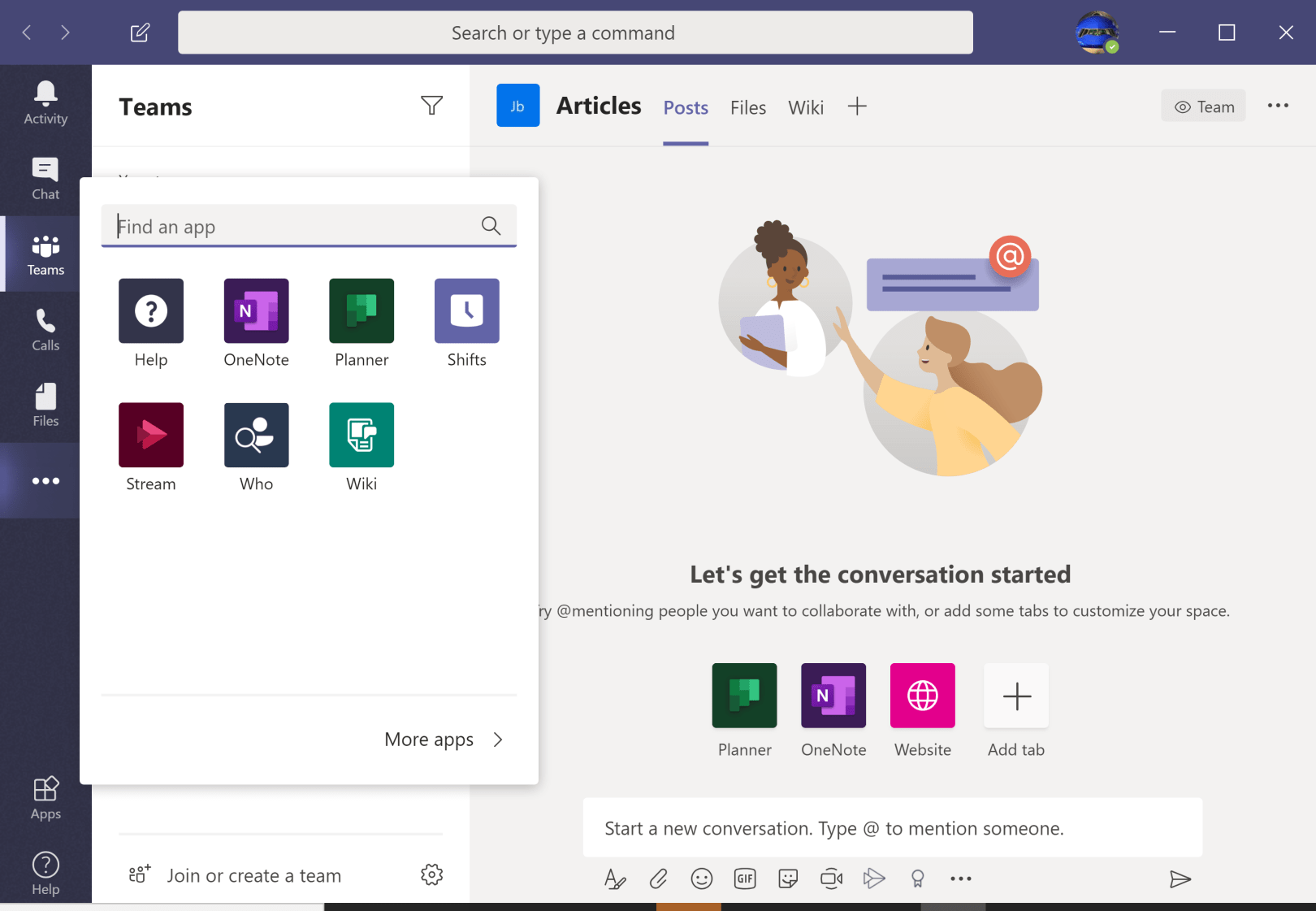The height and width of the screenshot is (911, 1316).
Task: Open the Activity feed in the sidebar
Action: point(45,100)
